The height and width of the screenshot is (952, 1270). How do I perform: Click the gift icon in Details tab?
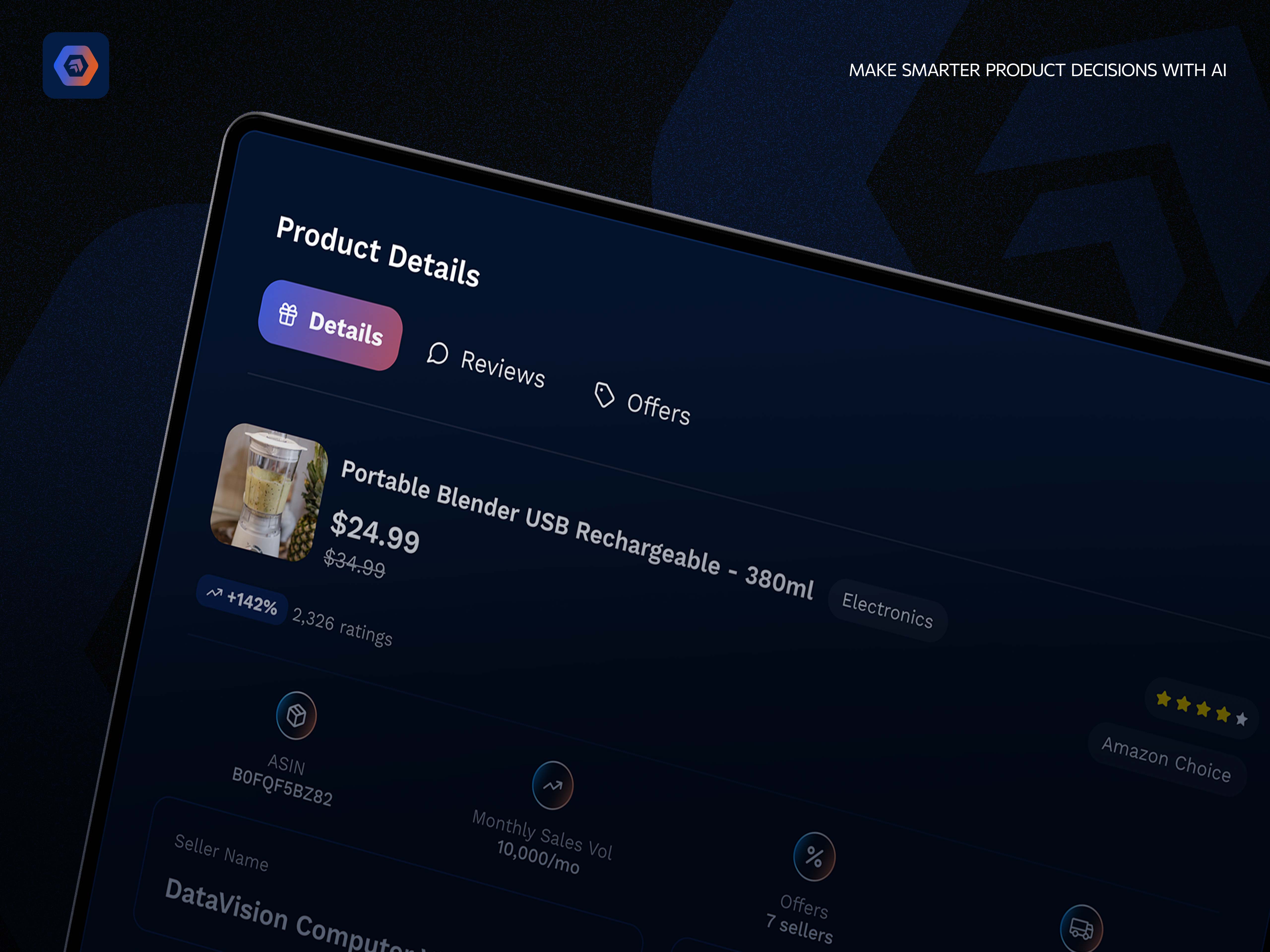[288, 314]
